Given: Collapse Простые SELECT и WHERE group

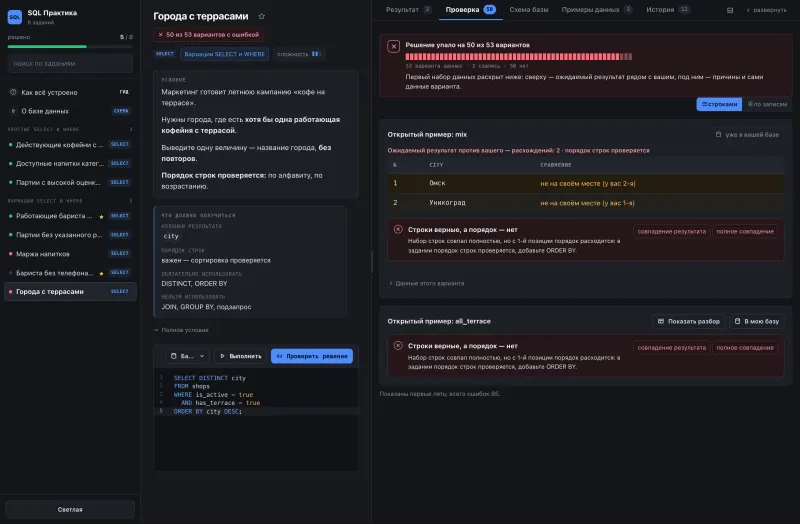Looking at the screenshot, I should point(70,129).
